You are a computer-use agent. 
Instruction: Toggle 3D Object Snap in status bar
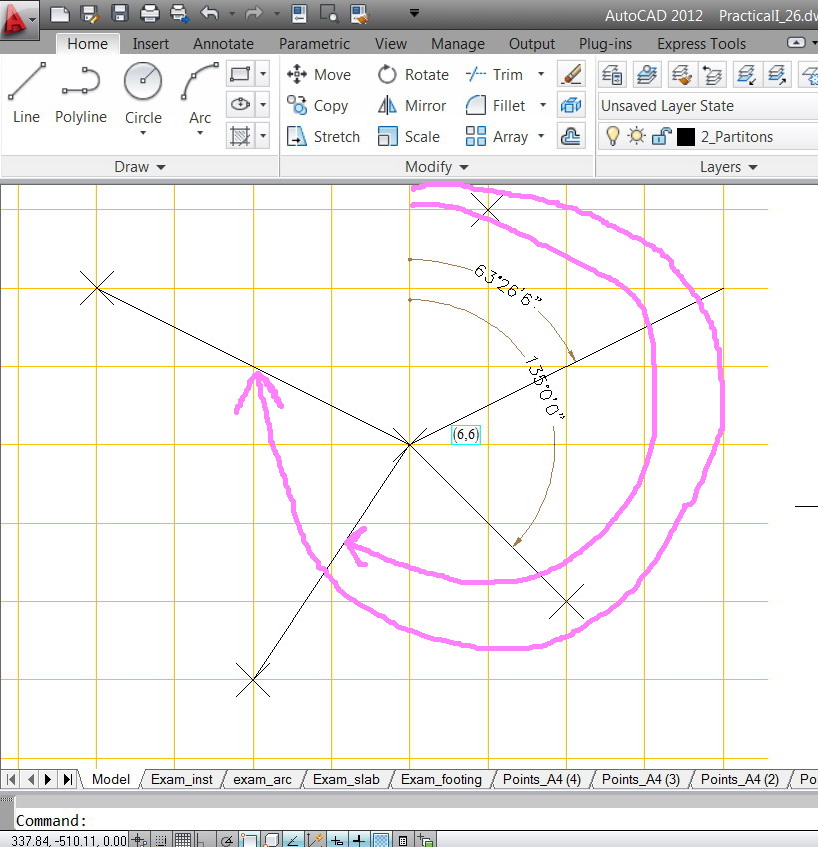(271, 840)
